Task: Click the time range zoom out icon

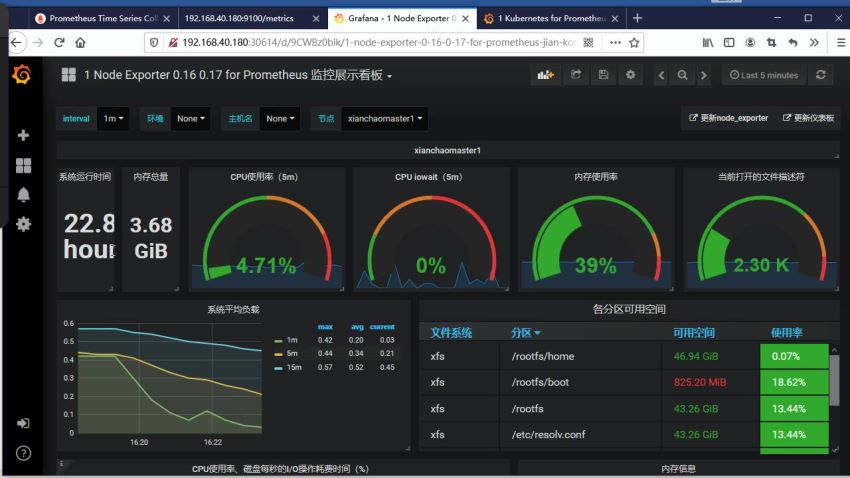Action: tap(682, 75)
